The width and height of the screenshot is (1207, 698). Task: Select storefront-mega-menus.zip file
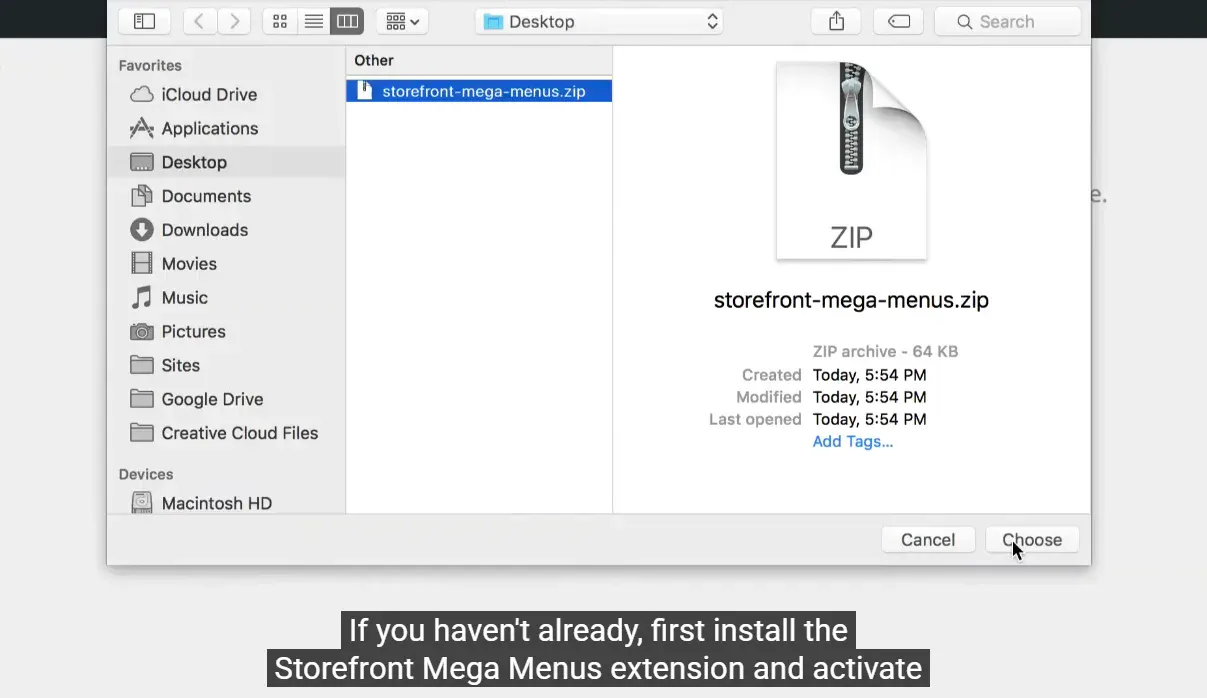click(x=483, y=91)
